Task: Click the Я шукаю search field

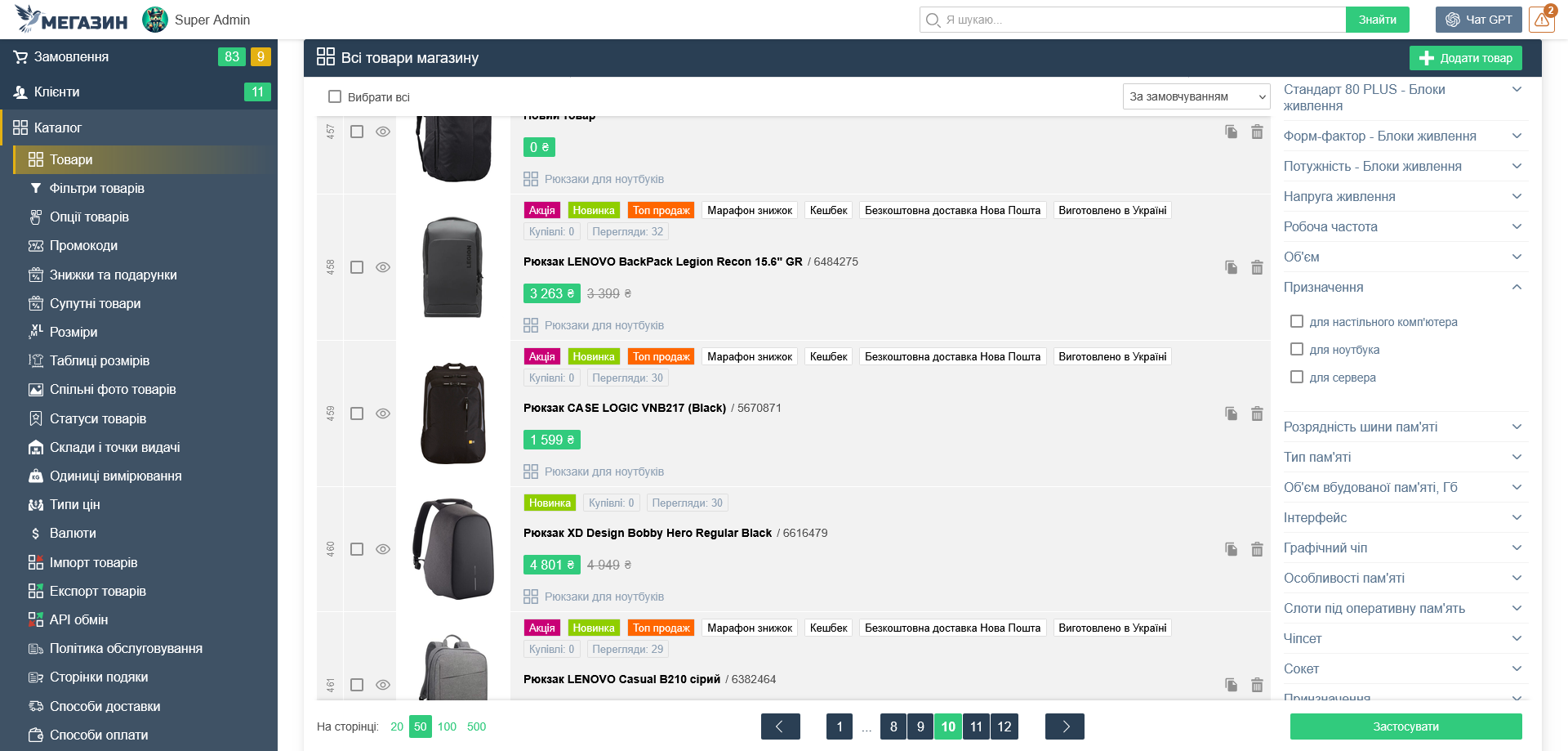Action: pos(1134,20)
